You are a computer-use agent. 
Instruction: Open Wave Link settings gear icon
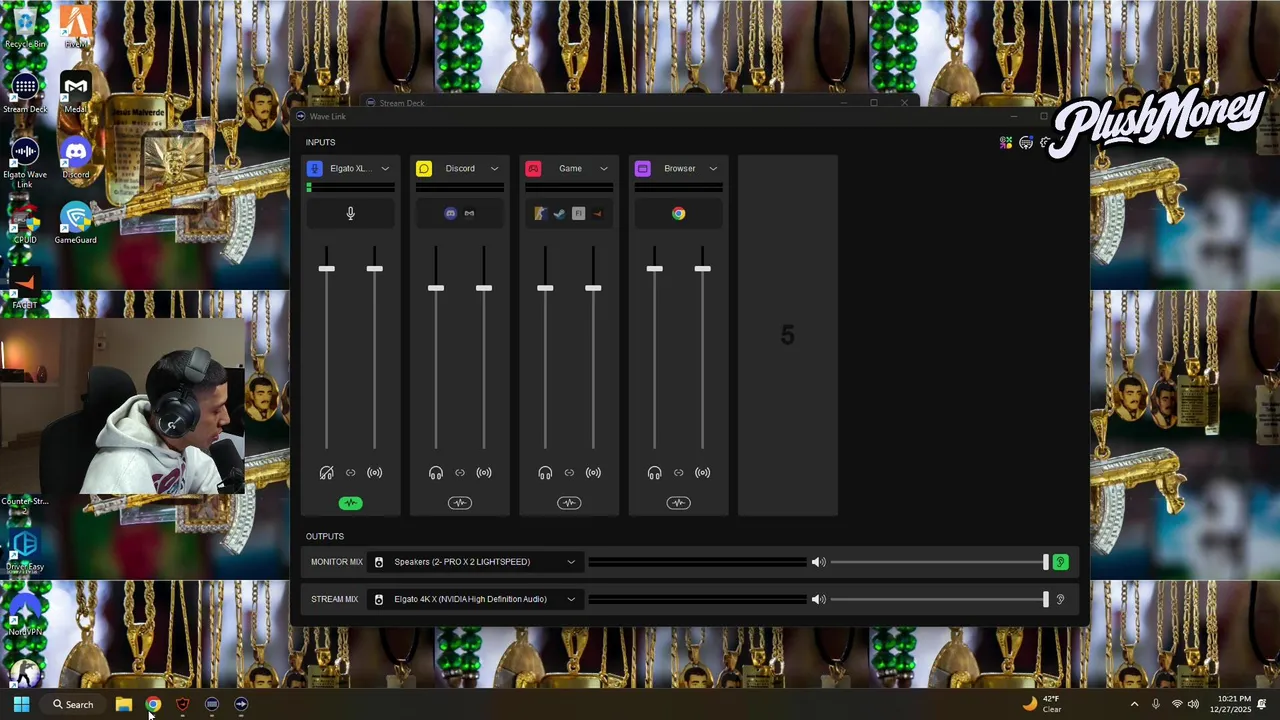point(1045,143)
